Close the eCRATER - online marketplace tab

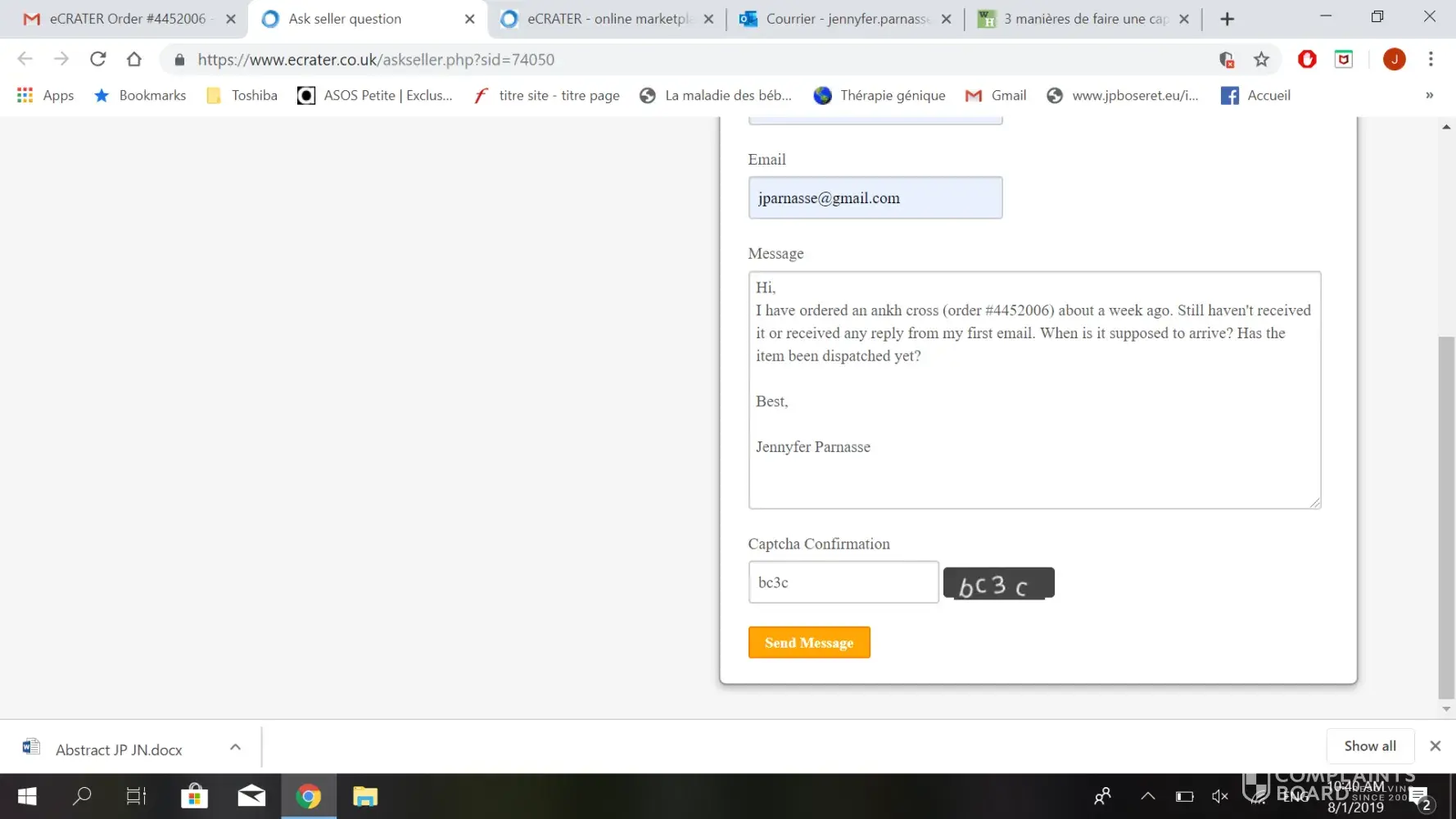708,19
